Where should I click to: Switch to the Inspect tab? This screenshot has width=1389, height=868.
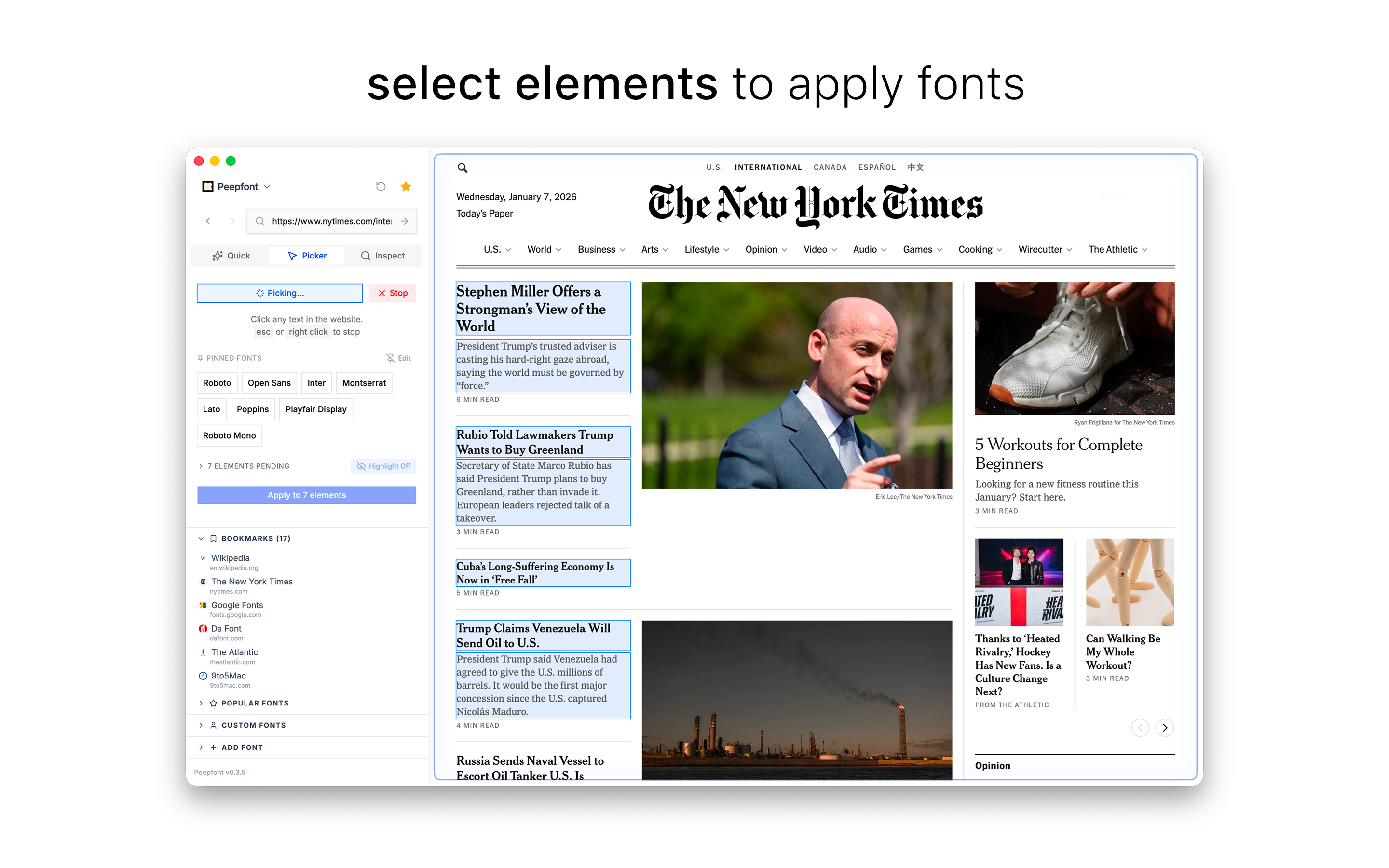383,256
